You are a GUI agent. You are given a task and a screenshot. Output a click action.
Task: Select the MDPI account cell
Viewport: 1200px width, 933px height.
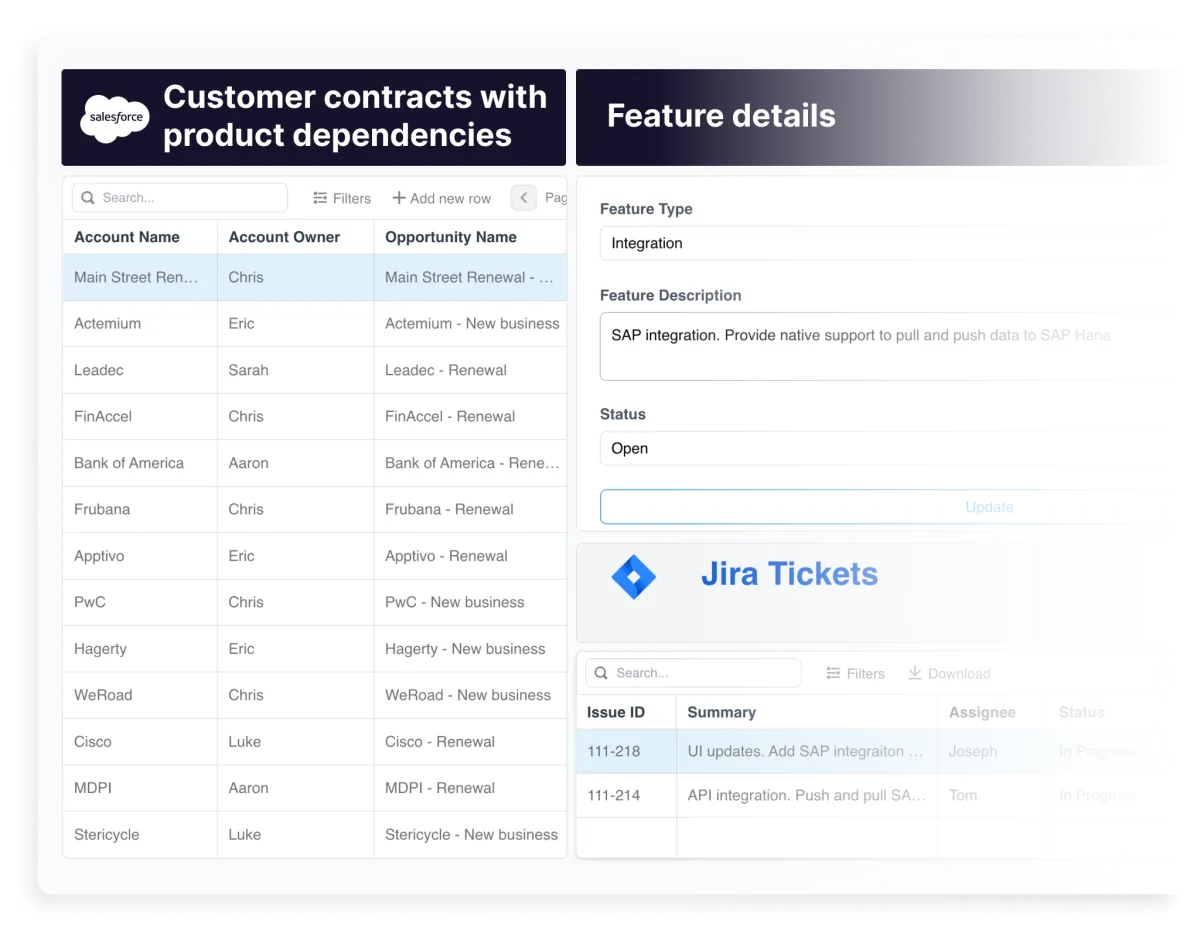[140, 788]
